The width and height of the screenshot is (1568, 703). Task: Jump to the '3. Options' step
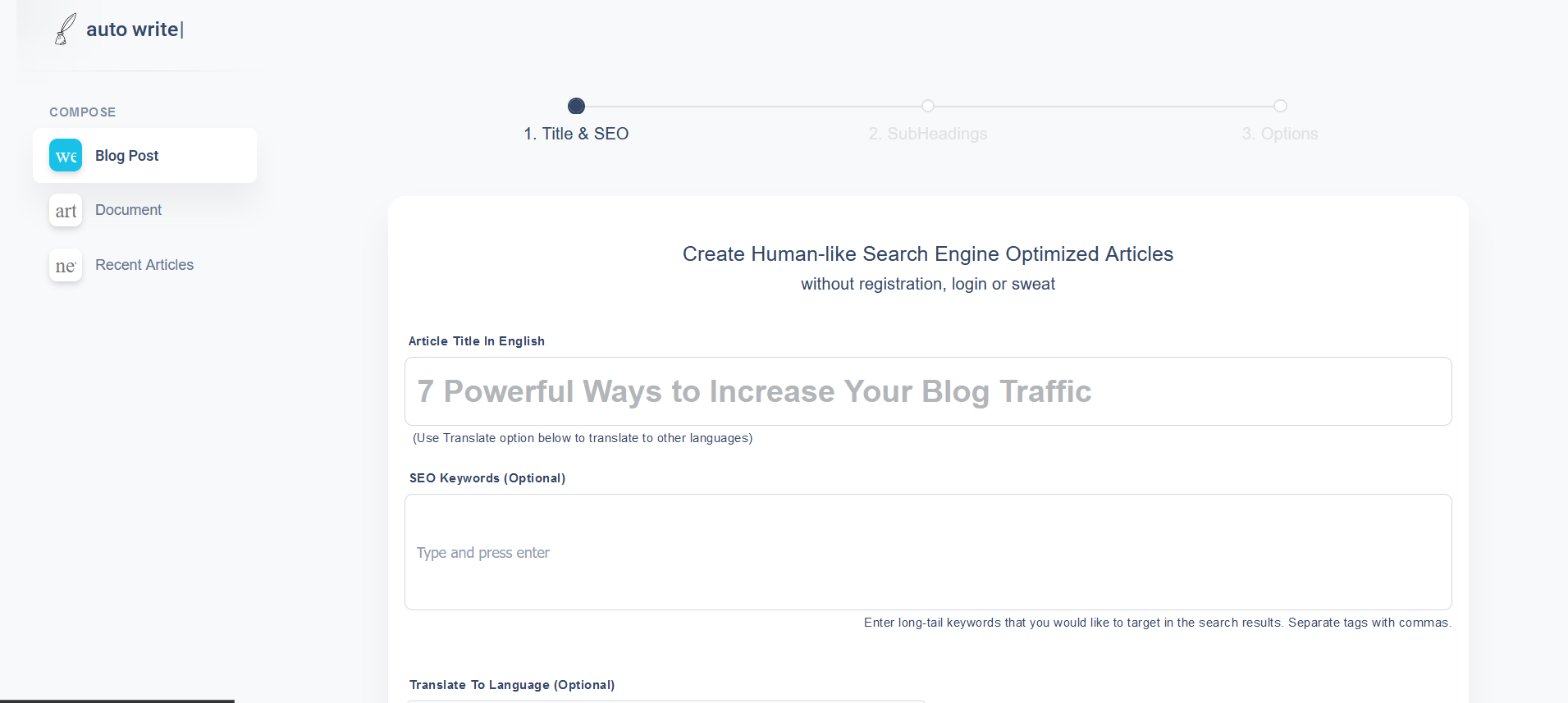1280,134
